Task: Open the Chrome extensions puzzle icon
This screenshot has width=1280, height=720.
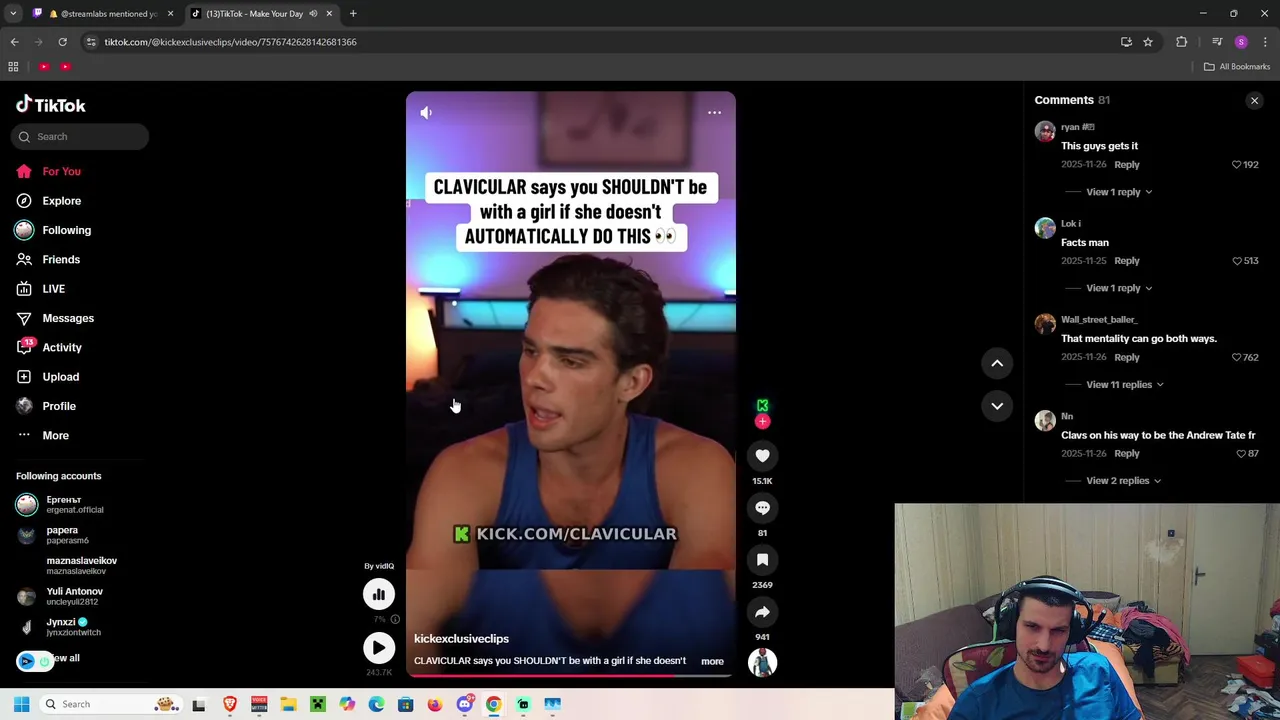Action: [x=1182, y=42]
